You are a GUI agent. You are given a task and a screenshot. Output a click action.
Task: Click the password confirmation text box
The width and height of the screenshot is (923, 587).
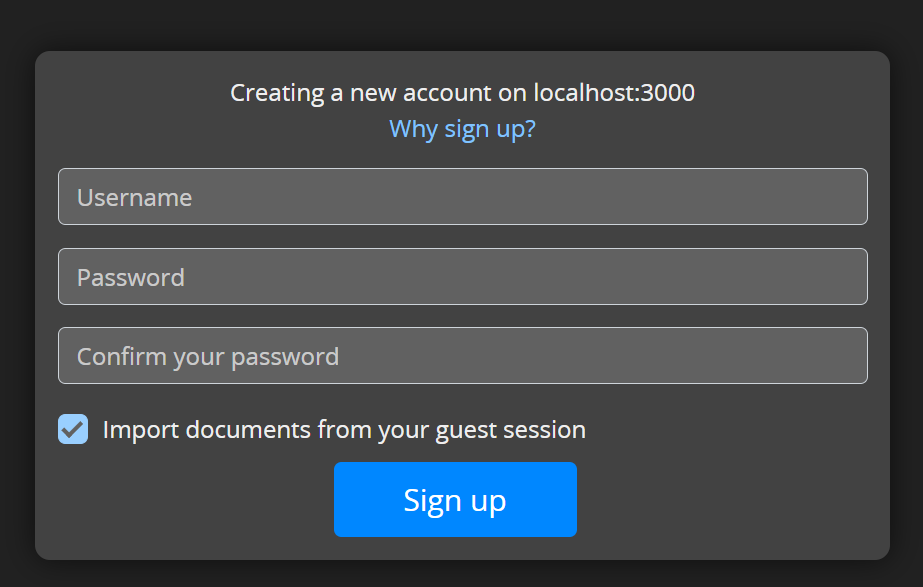461,355
